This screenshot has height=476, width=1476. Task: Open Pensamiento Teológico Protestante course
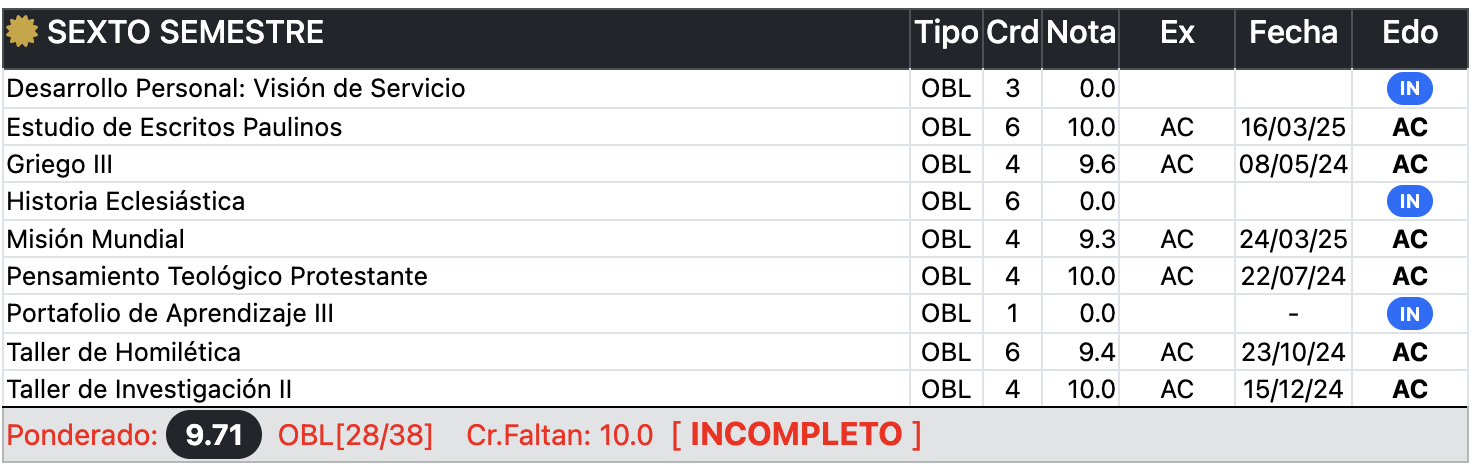pos(217,276)
